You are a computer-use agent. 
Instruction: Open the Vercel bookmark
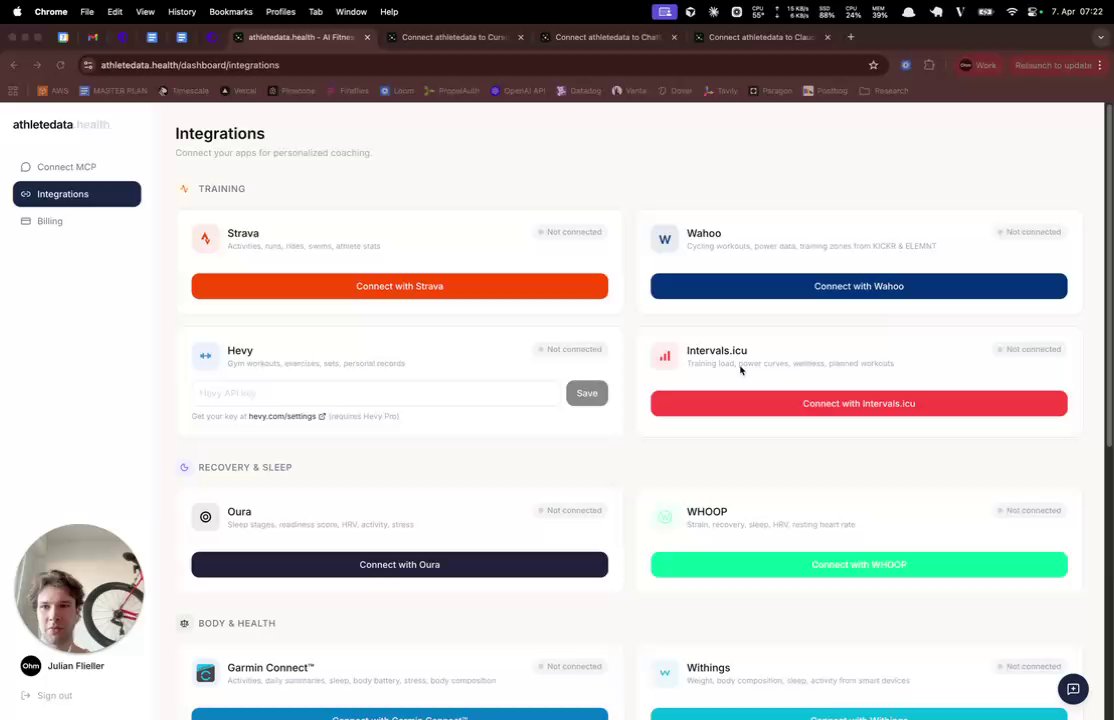tap(239, 91)
